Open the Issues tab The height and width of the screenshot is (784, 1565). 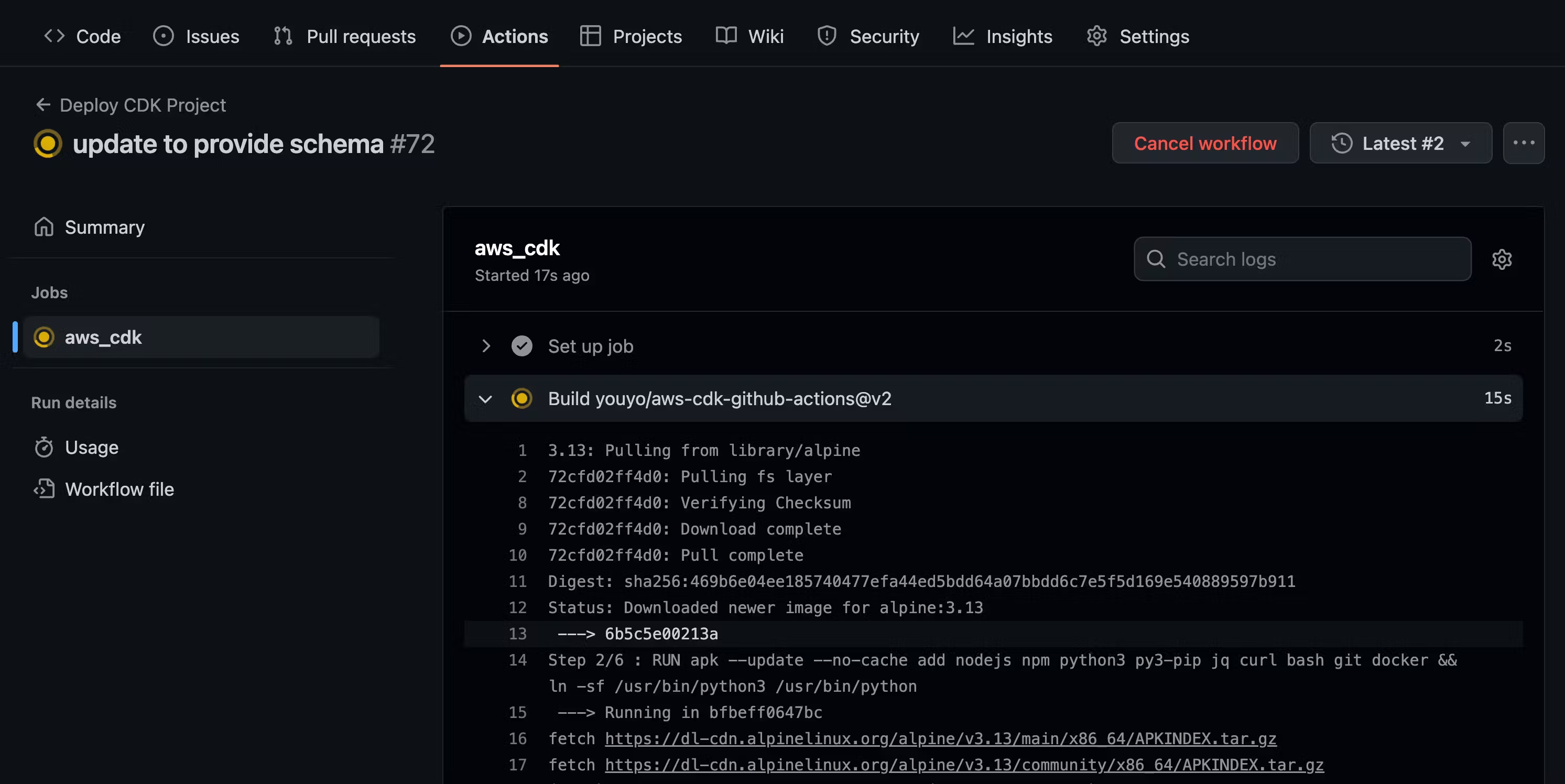[196, 37]
